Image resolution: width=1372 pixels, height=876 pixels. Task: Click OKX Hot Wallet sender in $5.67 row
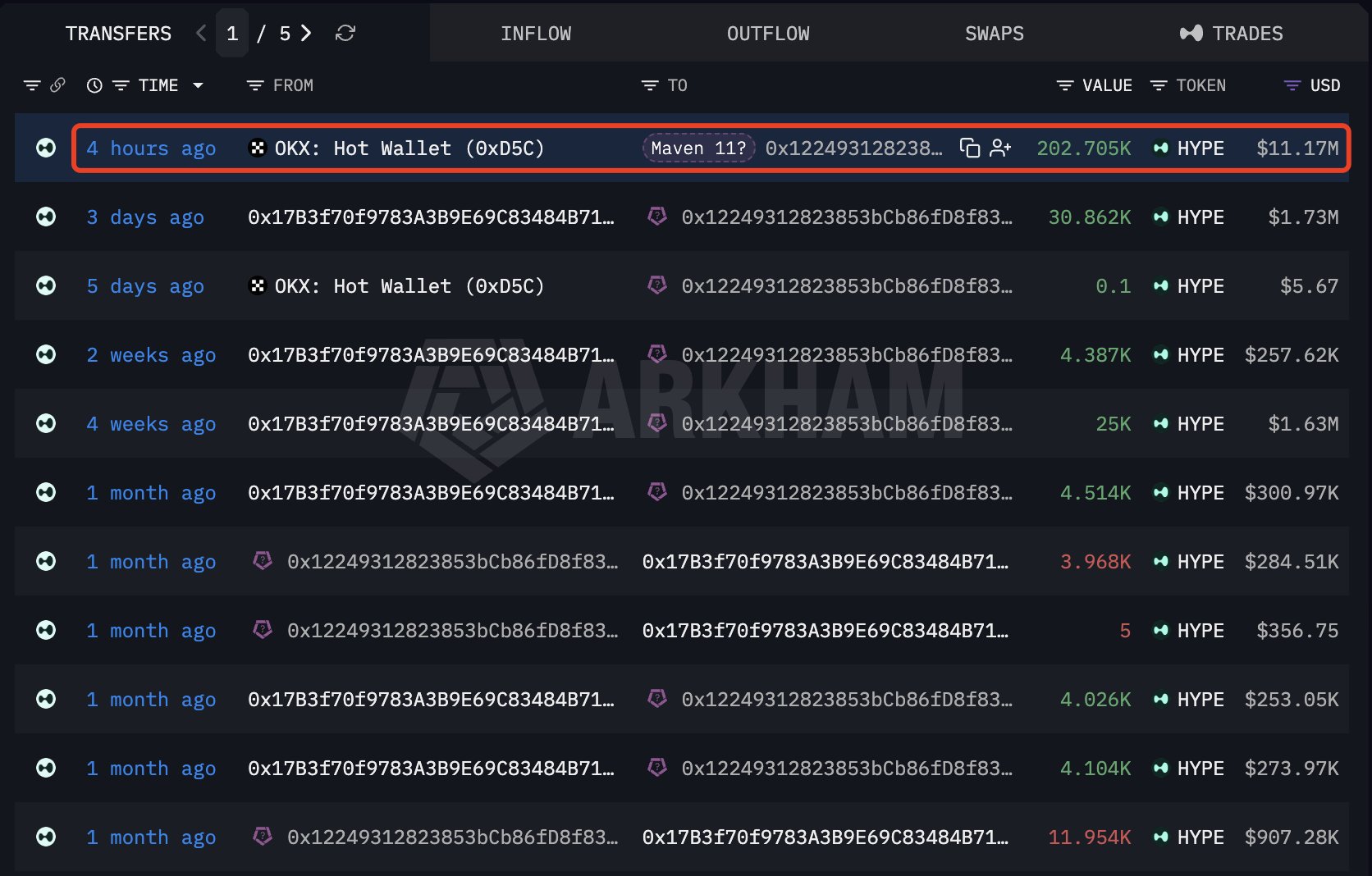(x=409, y=286)
